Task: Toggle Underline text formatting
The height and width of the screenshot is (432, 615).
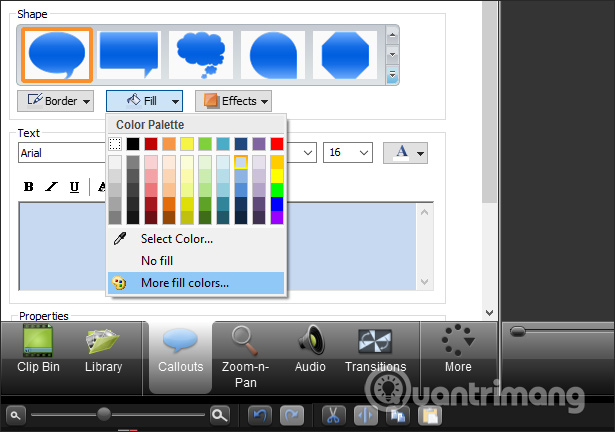Action: (x=75, y=187)
